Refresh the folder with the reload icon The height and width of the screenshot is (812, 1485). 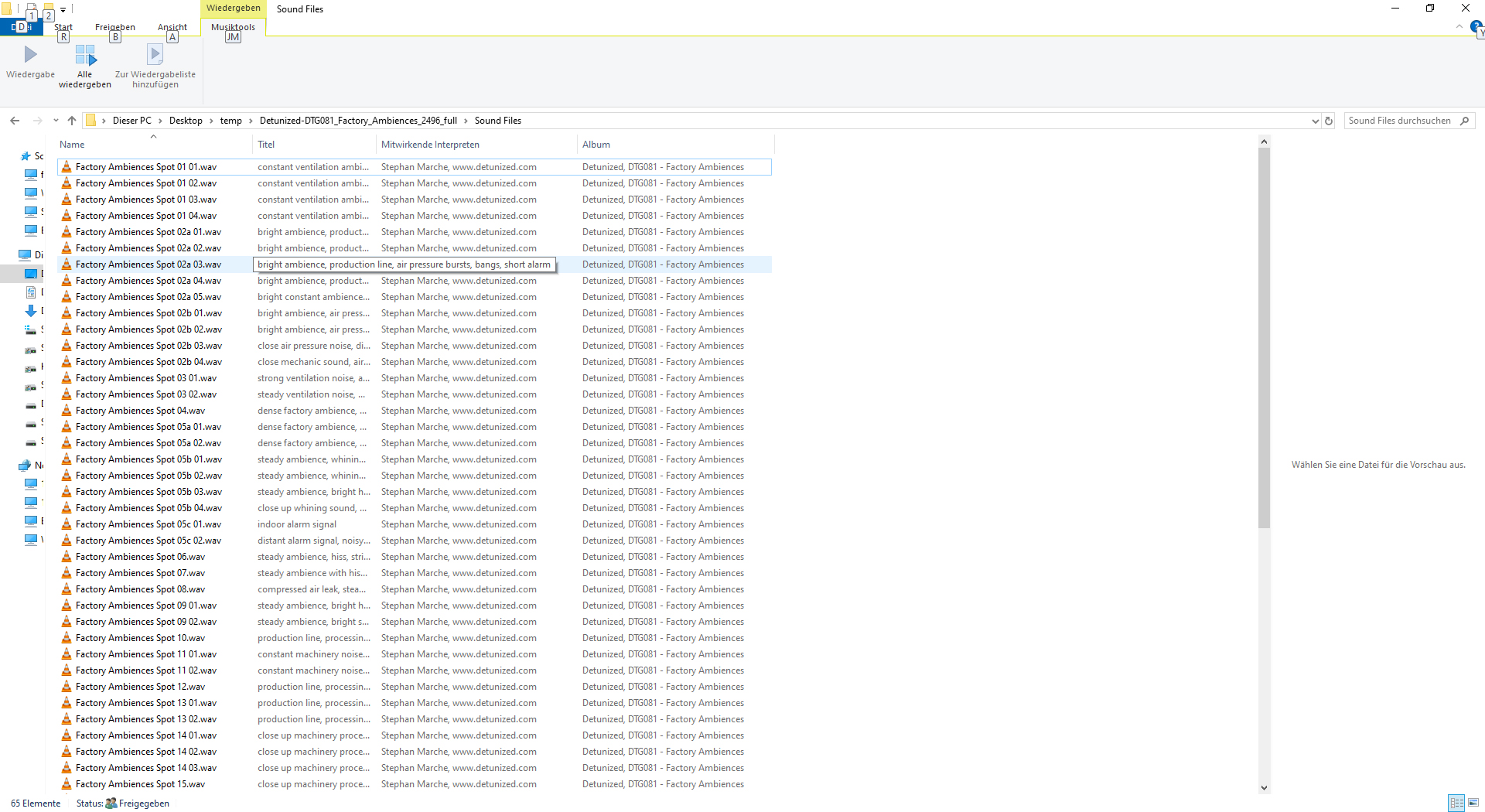1329,121
